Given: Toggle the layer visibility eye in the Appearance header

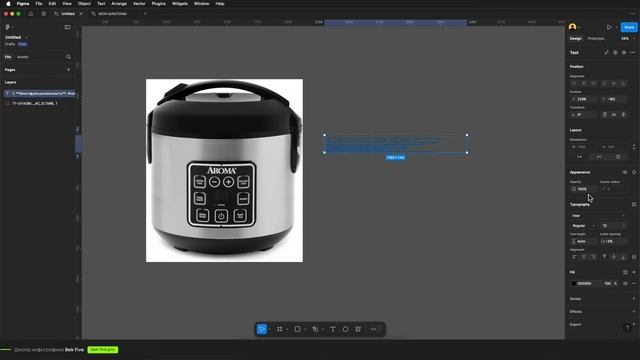Looking at the screenshot, I should pos(625,172).
